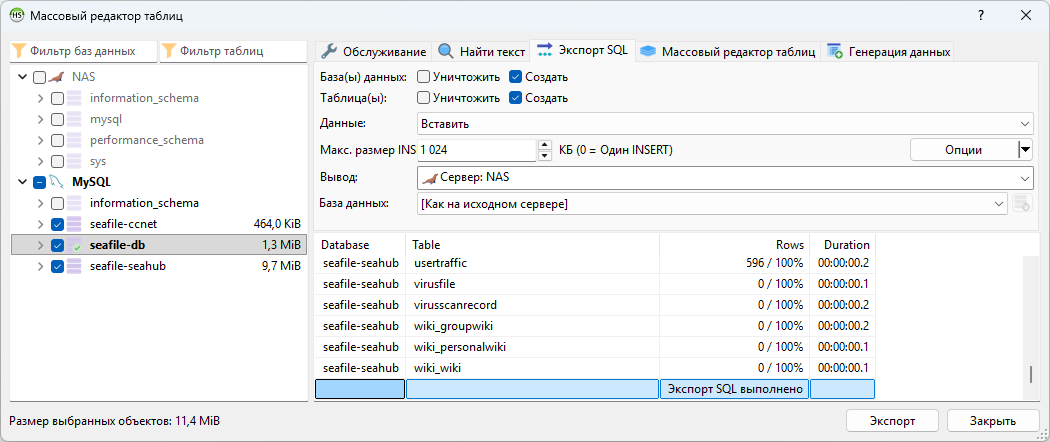This screenshot has height=442, width=1050.
Task: Decrease the max INSERT size spinner
Action: 544,156
